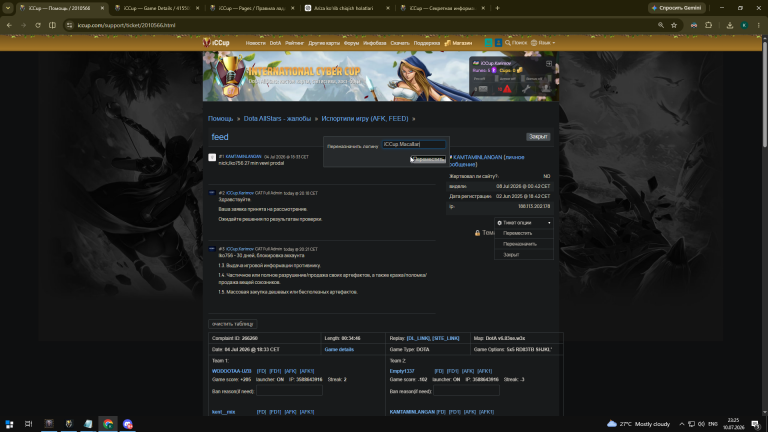Click the browser's page scrollbar thumb
The image size is (768, 432).
click(765, 93)
